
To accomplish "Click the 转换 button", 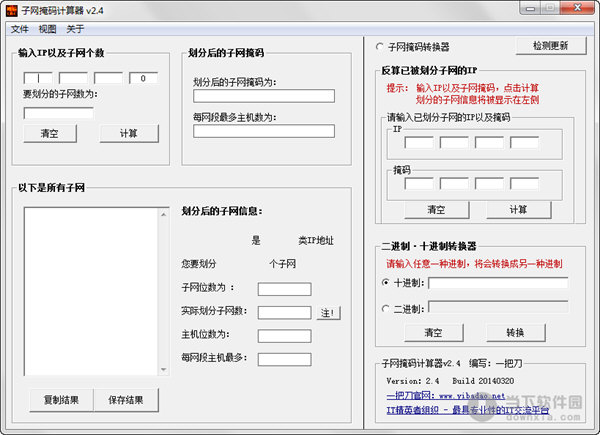I will [x=513, y=332].
